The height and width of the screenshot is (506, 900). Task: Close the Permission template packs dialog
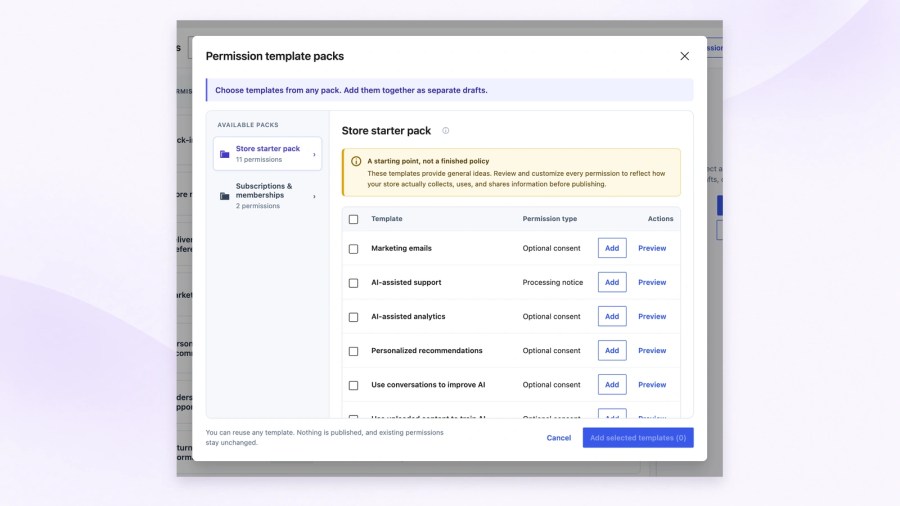coord(684,56)
